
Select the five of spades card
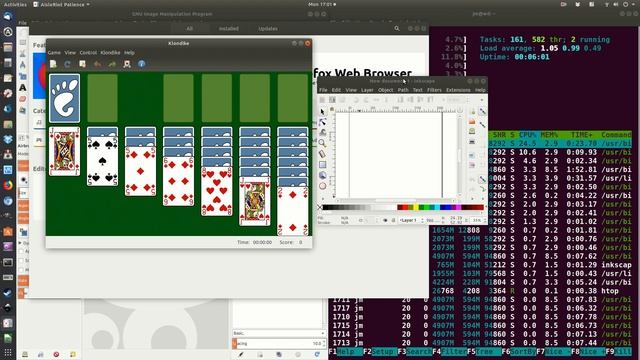point(102,161)
